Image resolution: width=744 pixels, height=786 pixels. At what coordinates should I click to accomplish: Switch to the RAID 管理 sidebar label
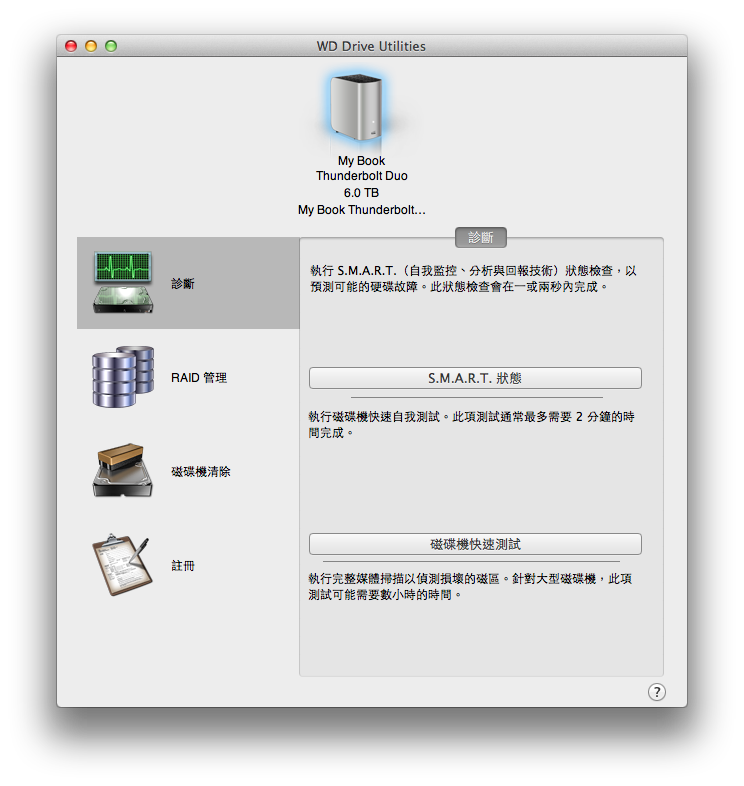click(199, 378)
